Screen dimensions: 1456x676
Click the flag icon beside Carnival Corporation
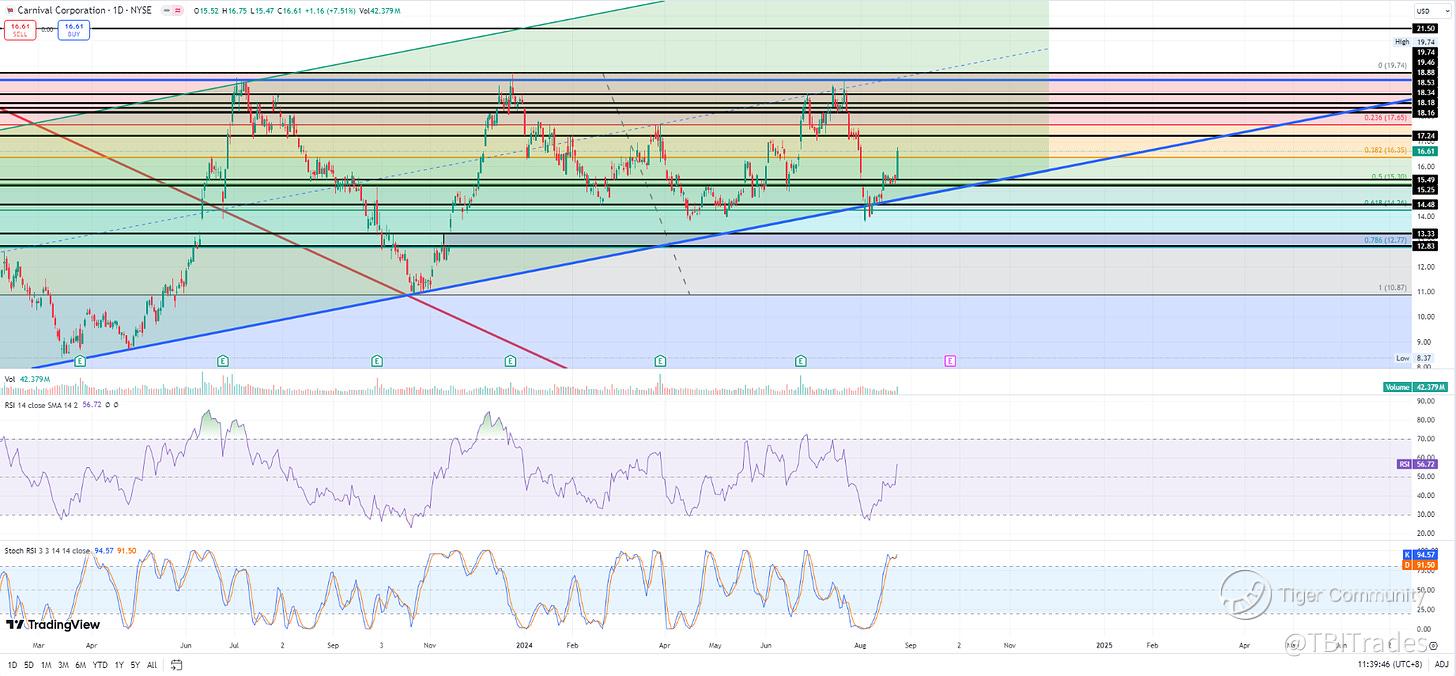coord(11,8)
